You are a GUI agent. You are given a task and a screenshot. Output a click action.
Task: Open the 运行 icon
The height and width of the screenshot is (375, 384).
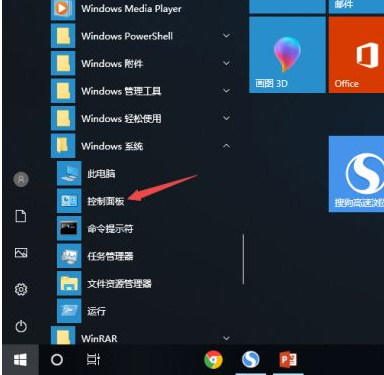(x=69, y=311)
